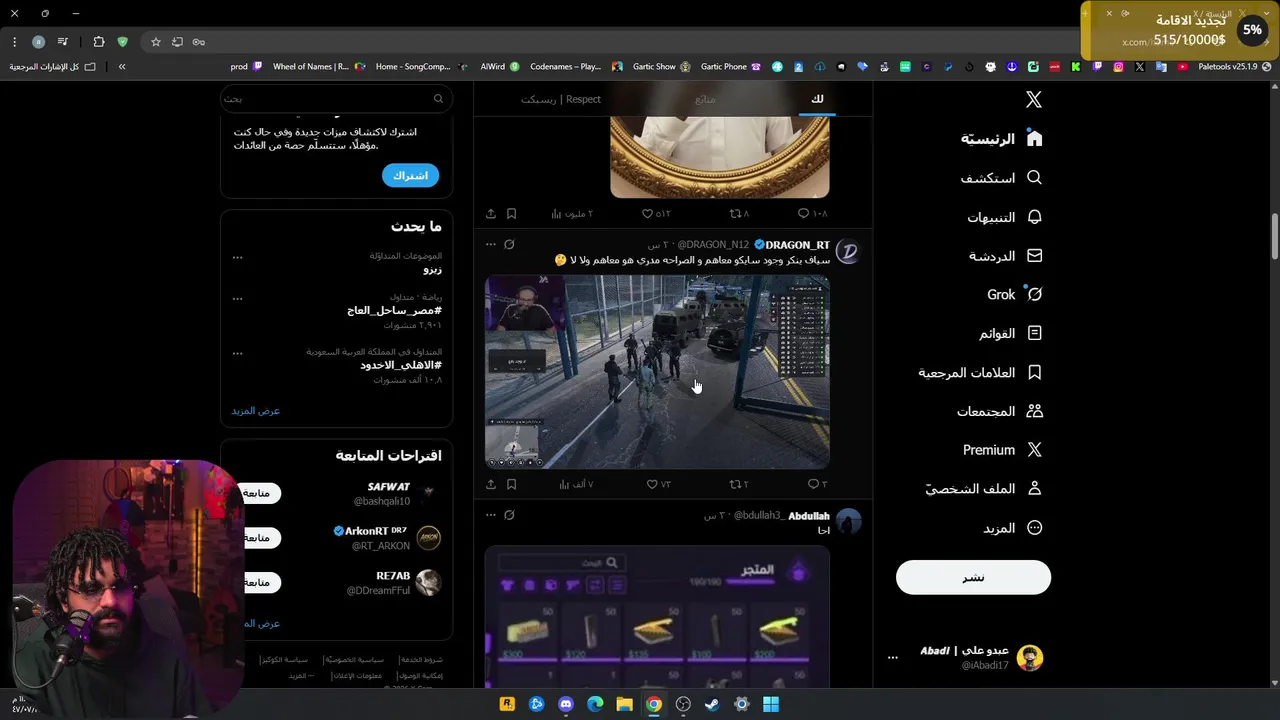Follow RE7AB with the متابعة button
The image size is (1280, 720).
259,582
